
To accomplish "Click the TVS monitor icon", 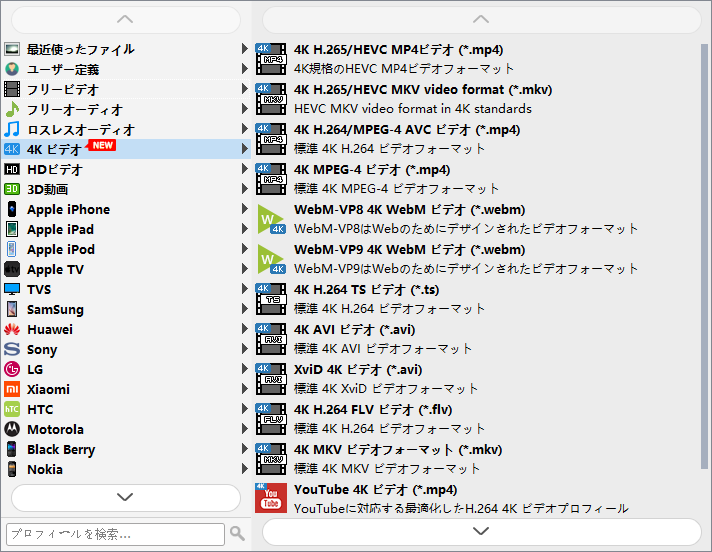I will [x=12, y=289].
